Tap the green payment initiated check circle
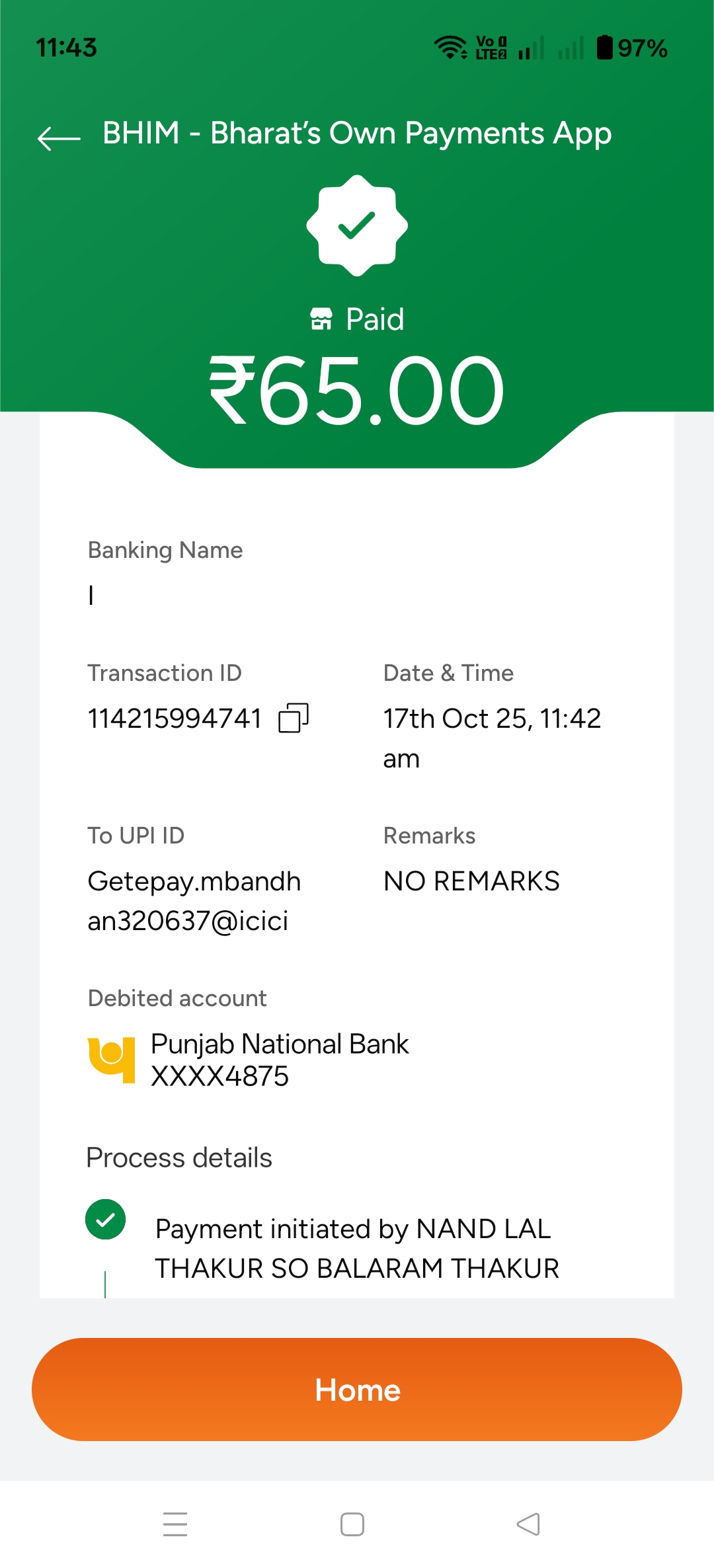This screenshot has height=1568, width=714. tap(106, 1220)
